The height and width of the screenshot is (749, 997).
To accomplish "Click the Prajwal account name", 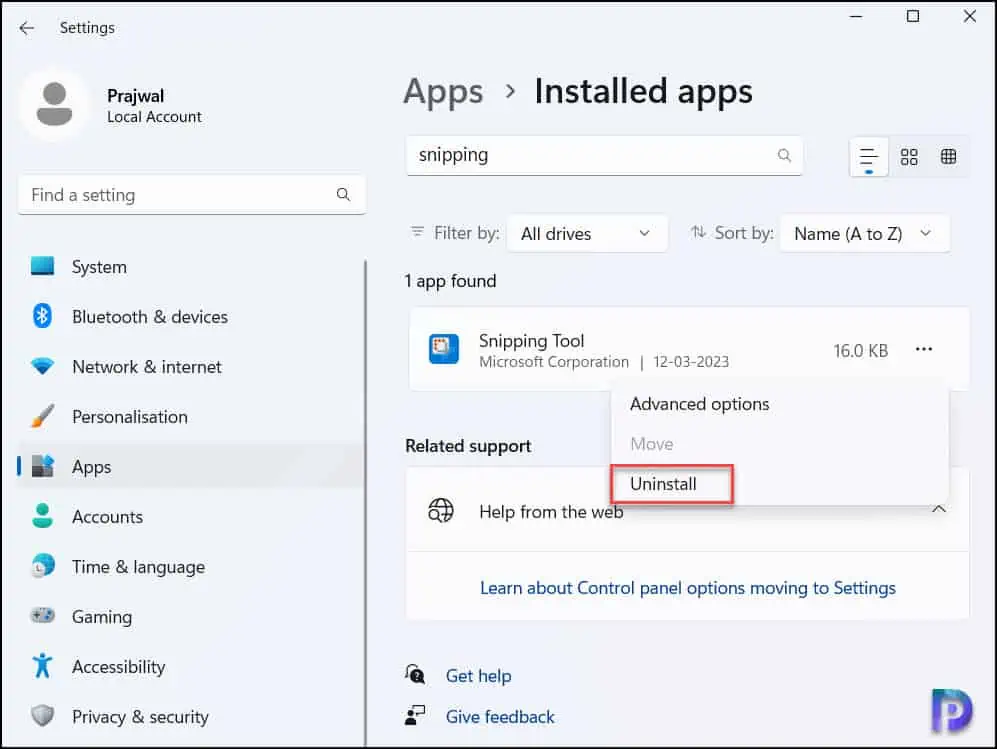I will coord(135,95).
